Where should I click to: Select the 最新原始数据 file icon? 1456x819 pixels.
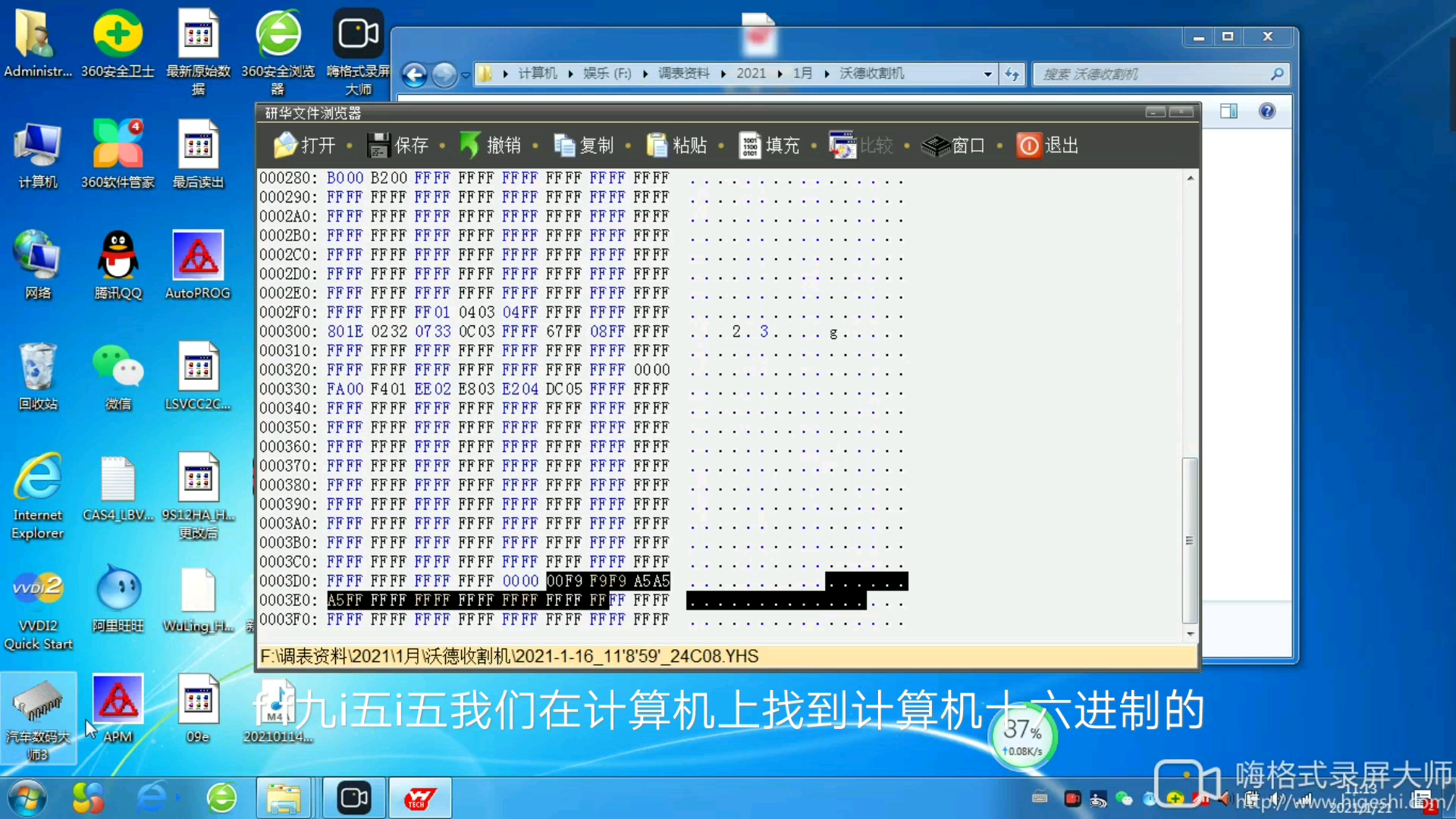point(198,52)
